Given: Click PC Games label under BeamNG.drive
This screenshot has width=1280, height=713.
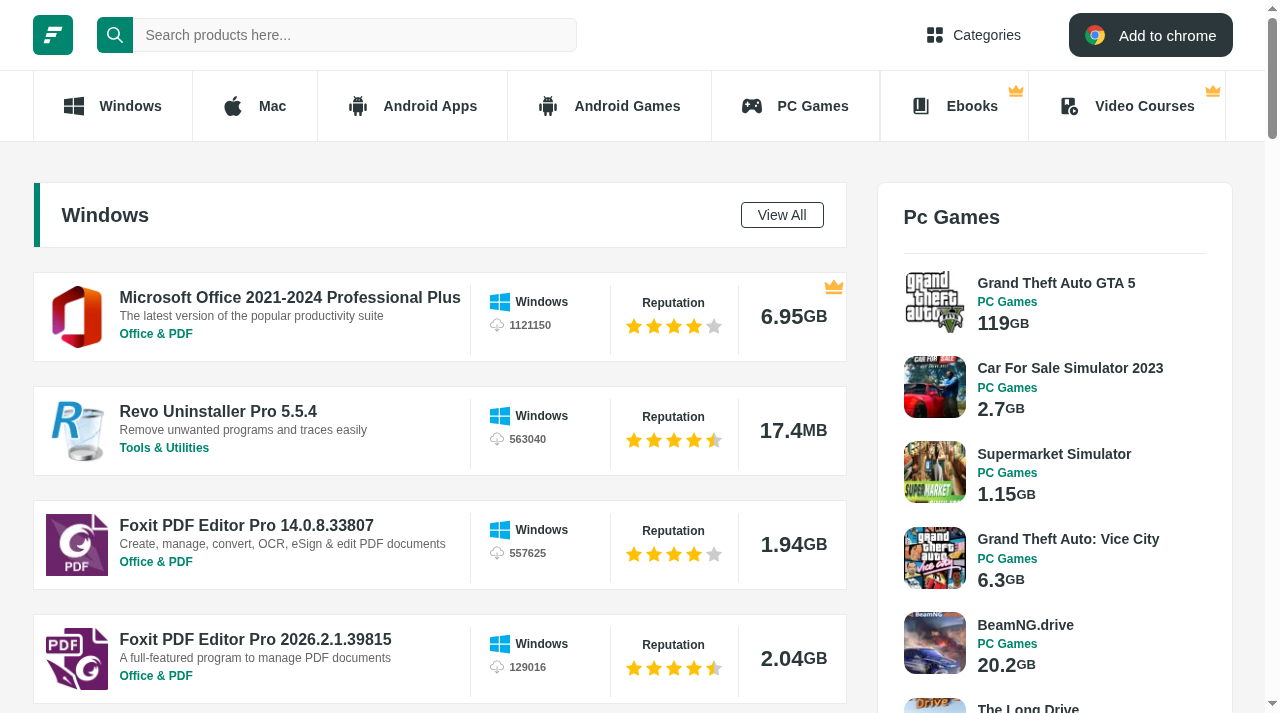Looking at the screenshot, I should click(x=1007, y=644).
